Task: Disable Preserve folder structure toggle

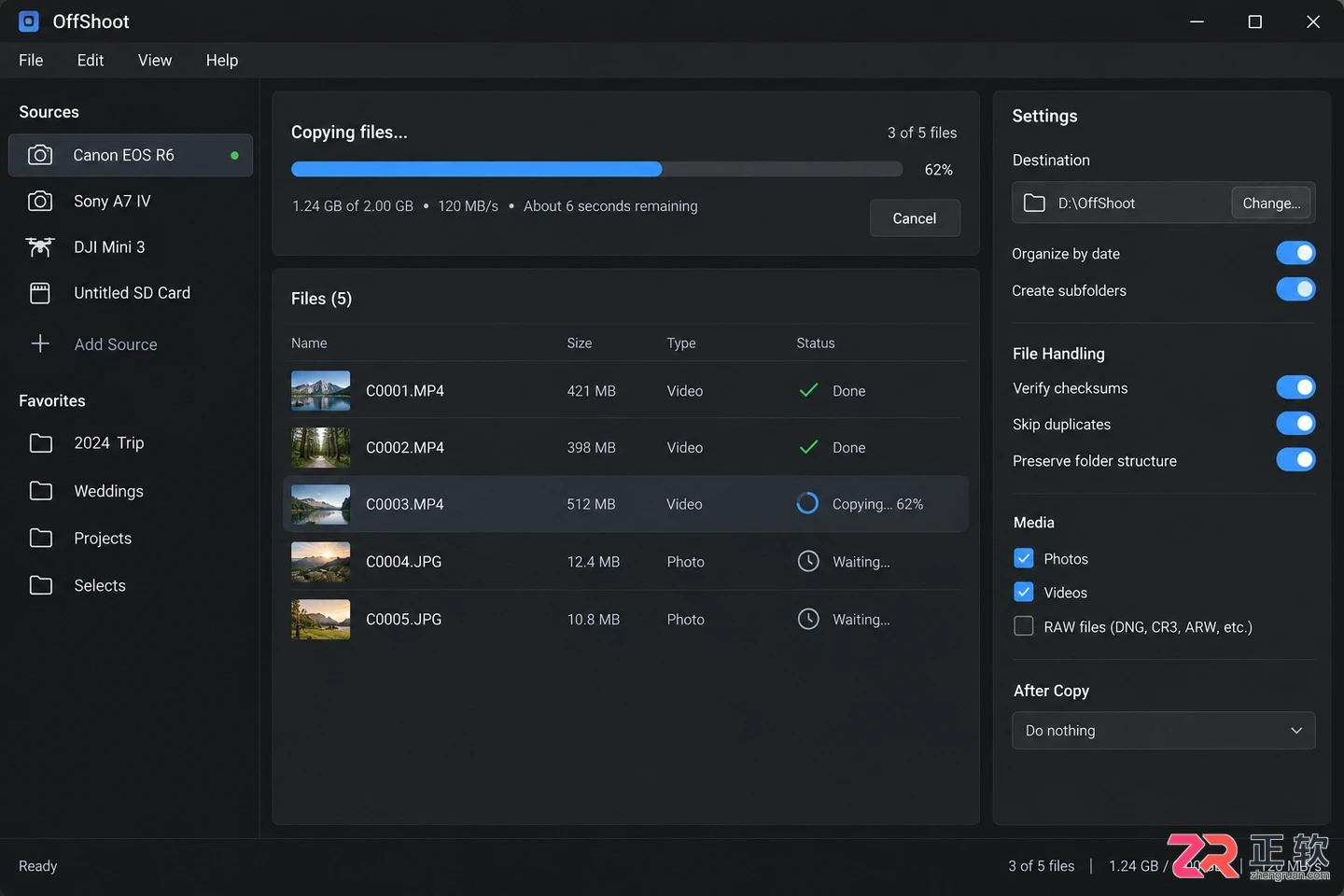Action: point(1295,460)
